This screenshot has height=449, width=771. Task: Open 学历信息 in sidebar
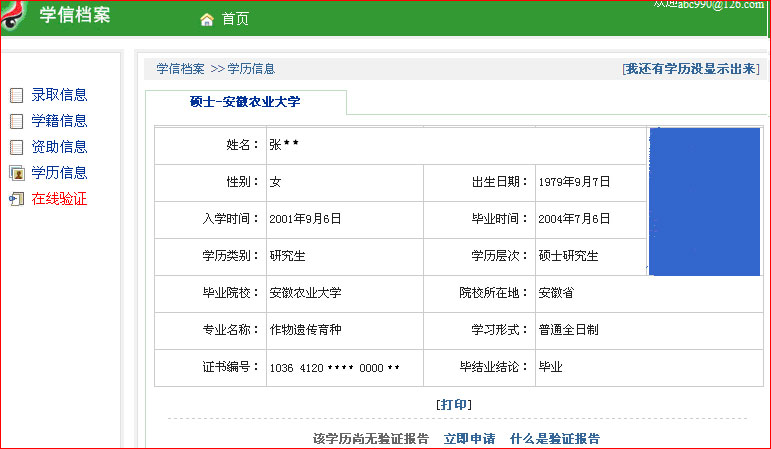tap(59, 173)
